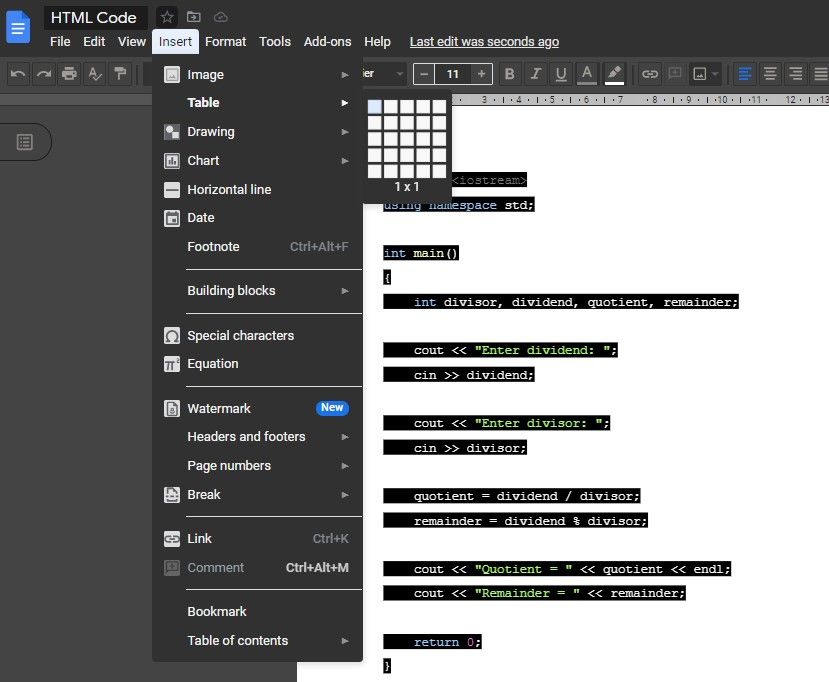Select the Paint format tool
The image size is (829, 682).
(122, 73)
